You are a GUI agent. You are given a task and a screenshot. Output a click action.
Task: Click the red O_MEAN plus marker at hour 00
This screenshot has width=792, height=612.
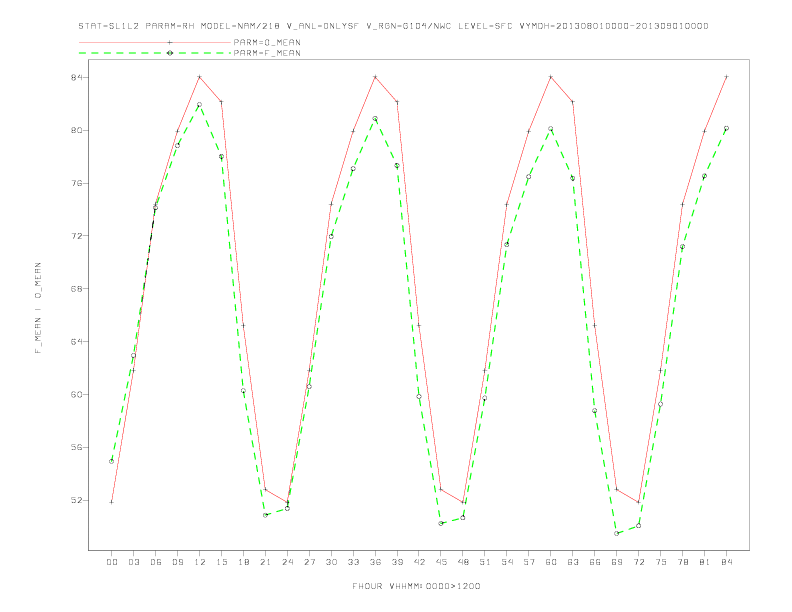point(112,502)
